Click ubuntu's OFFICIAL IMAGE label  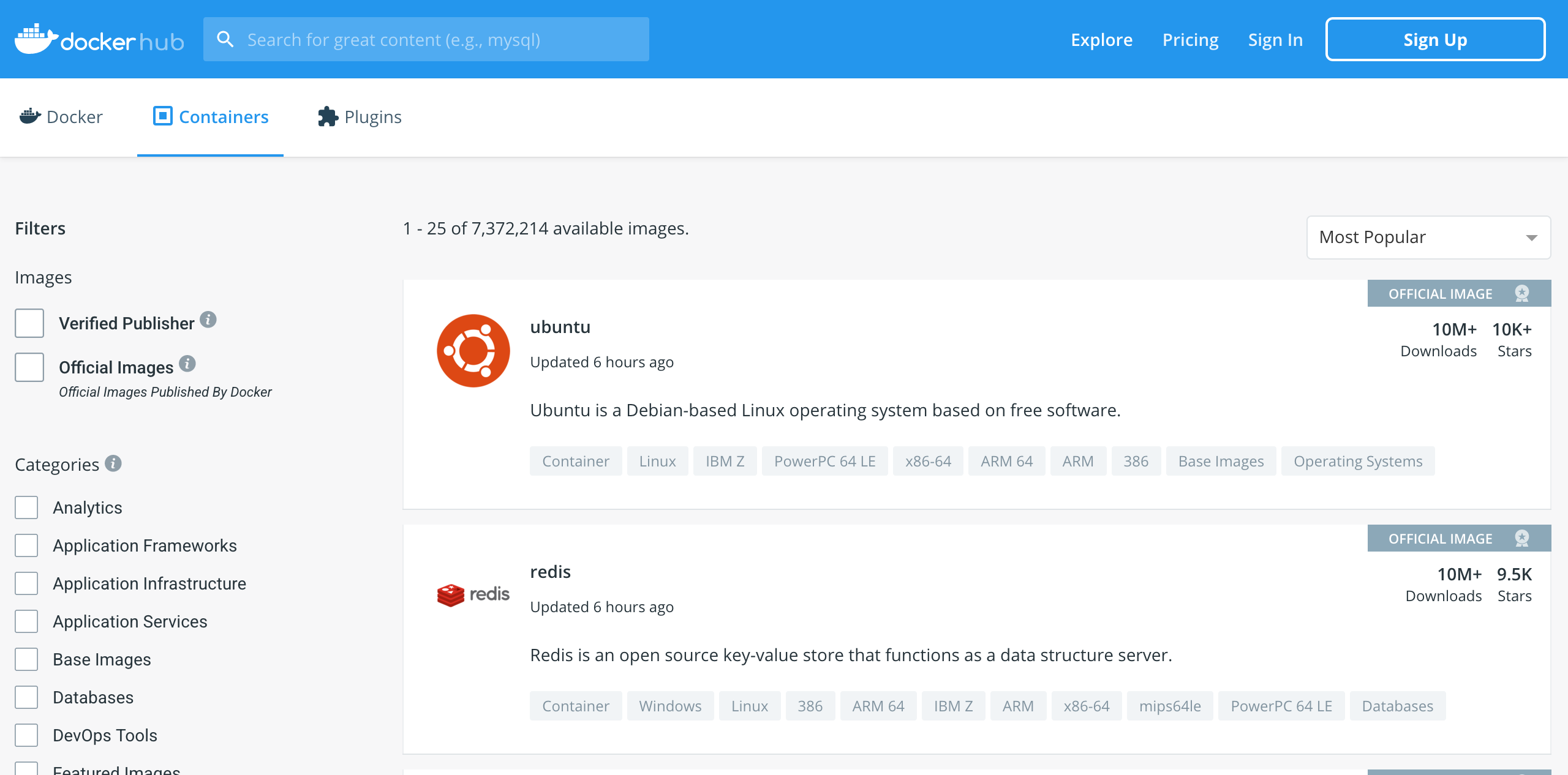tap(1441, 294)
